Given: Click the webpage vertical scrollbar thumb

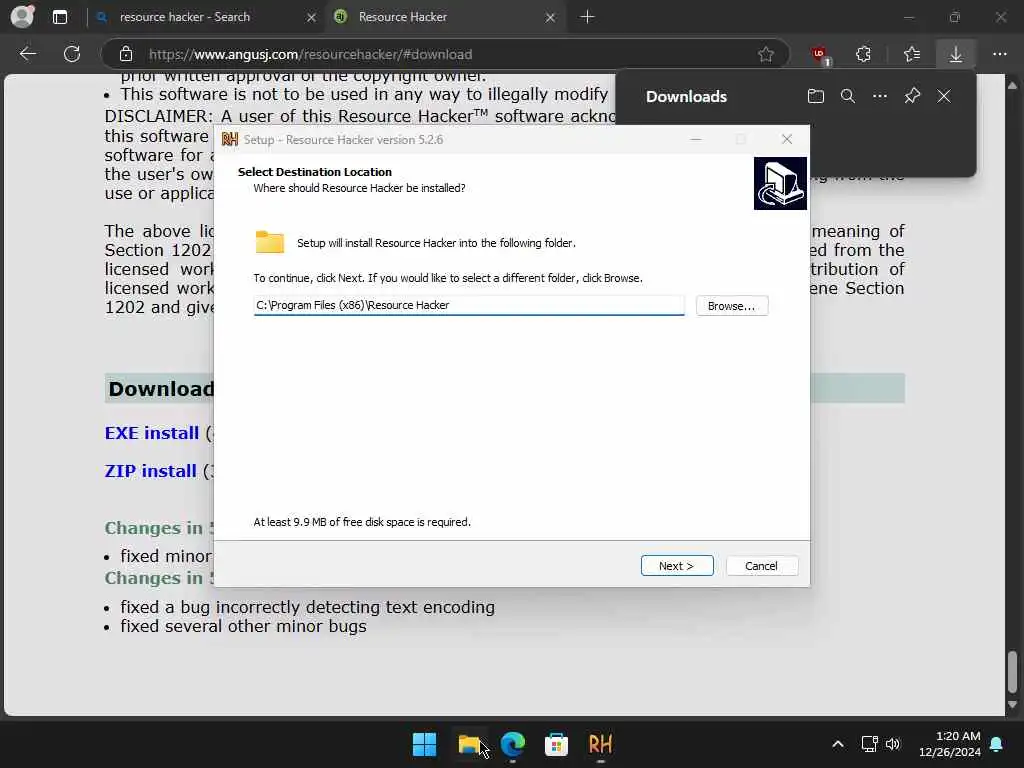Looking at the screenshot, I should [x=1012, y=672].
